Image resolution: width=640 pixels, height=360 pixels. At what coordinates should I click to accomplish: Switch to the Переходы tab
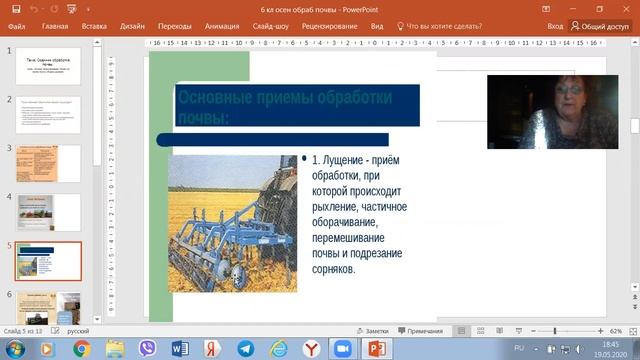tap(175, 26)
